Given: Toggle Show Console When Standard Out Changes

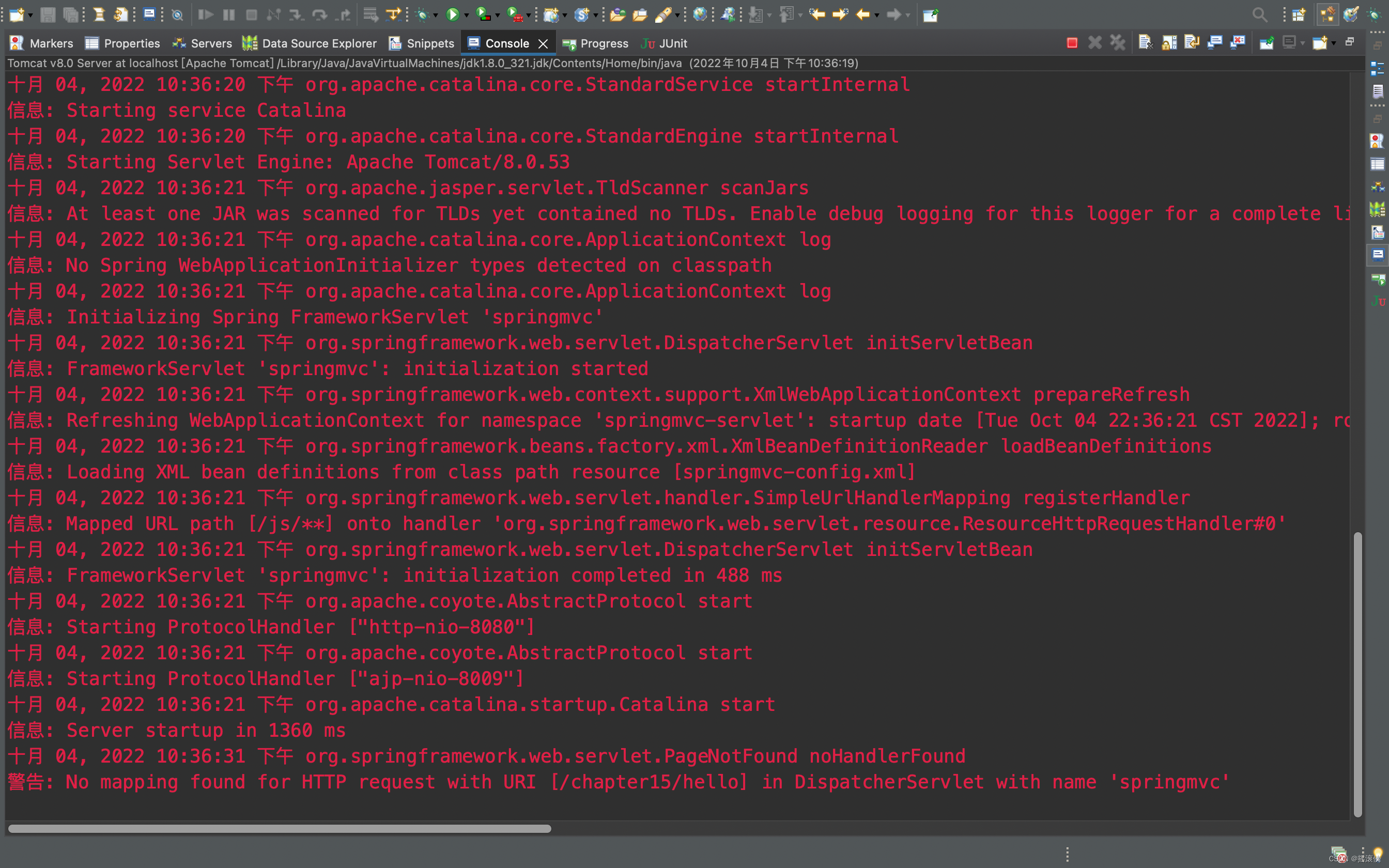Looking at the screenshot, I should 1214,43.
